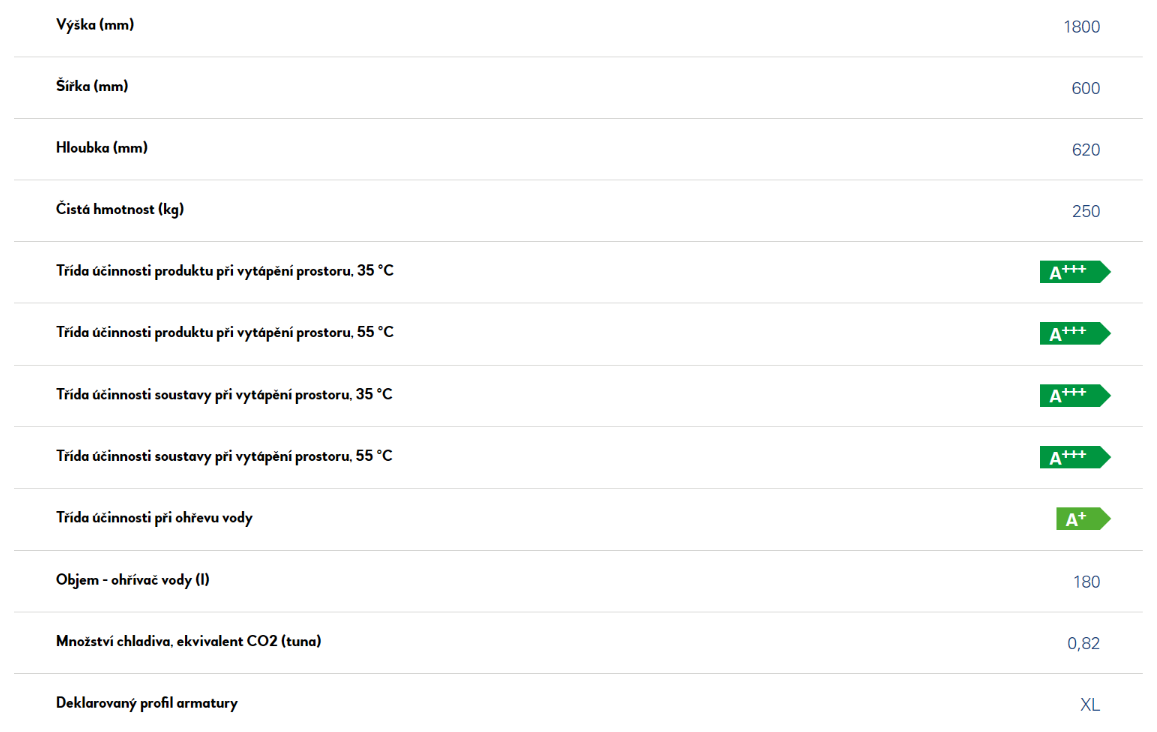
Task: Click the CO2 equivalent value 0,82
Action: click(1083, 643)
